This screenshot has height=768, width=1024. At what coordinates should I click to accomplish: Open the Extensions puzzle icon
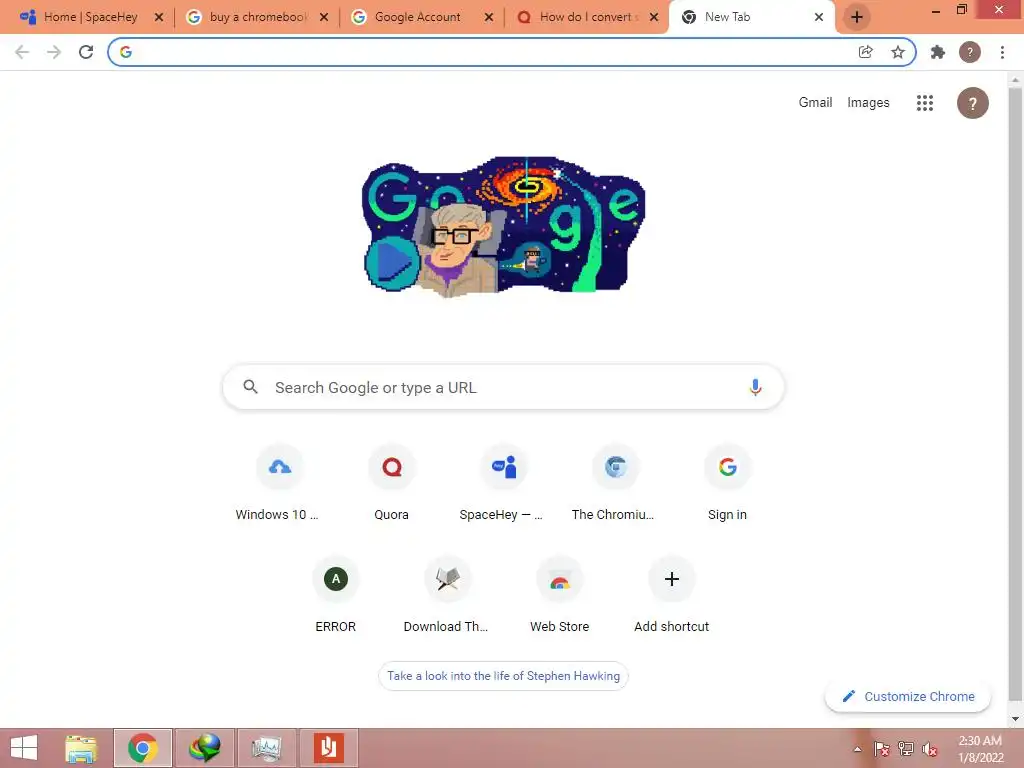[938, 52]
